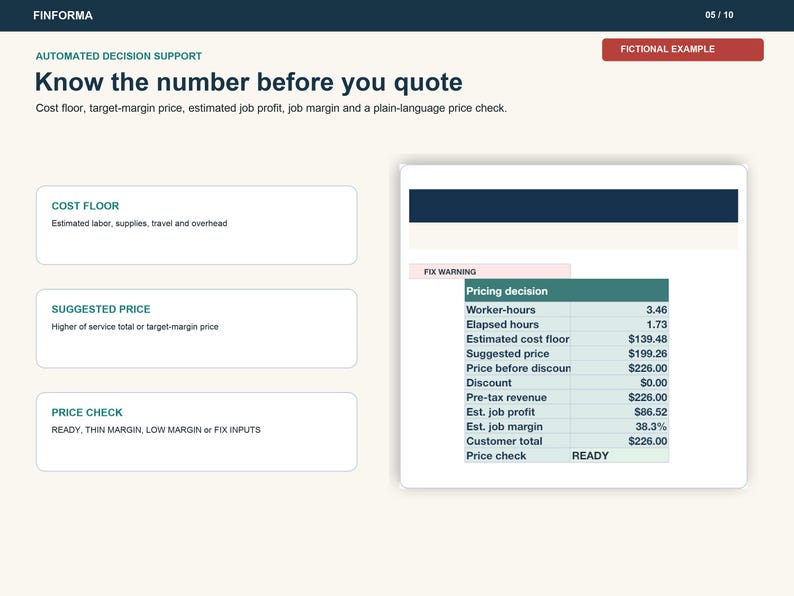
Task: Select the SUGGESTED PRICE card heading
Action: [x=101, y=309]
